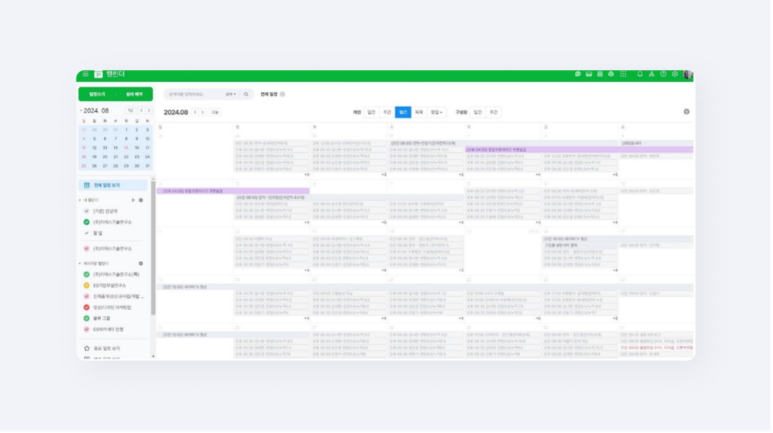Image resolution: width=773 pixels, height=433 pixels.
Task: Open the red-text event in the last Saturday cell
Action: coord(657,349)
